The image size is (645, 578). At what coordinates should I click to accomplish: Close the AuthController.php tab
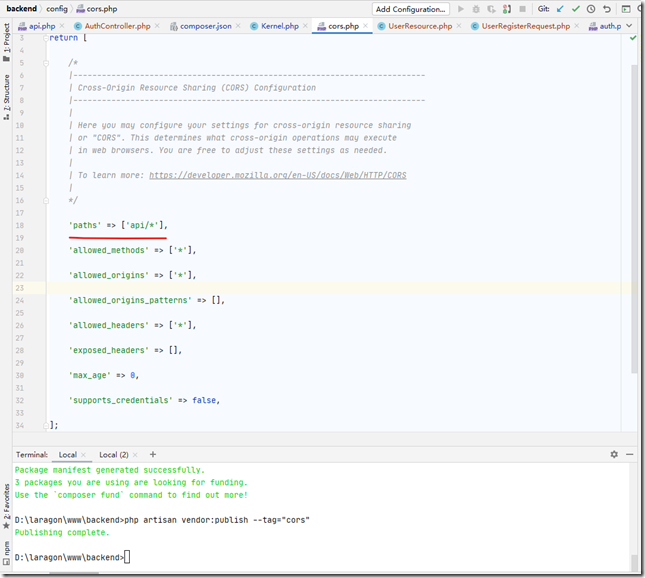coord(157,26)
